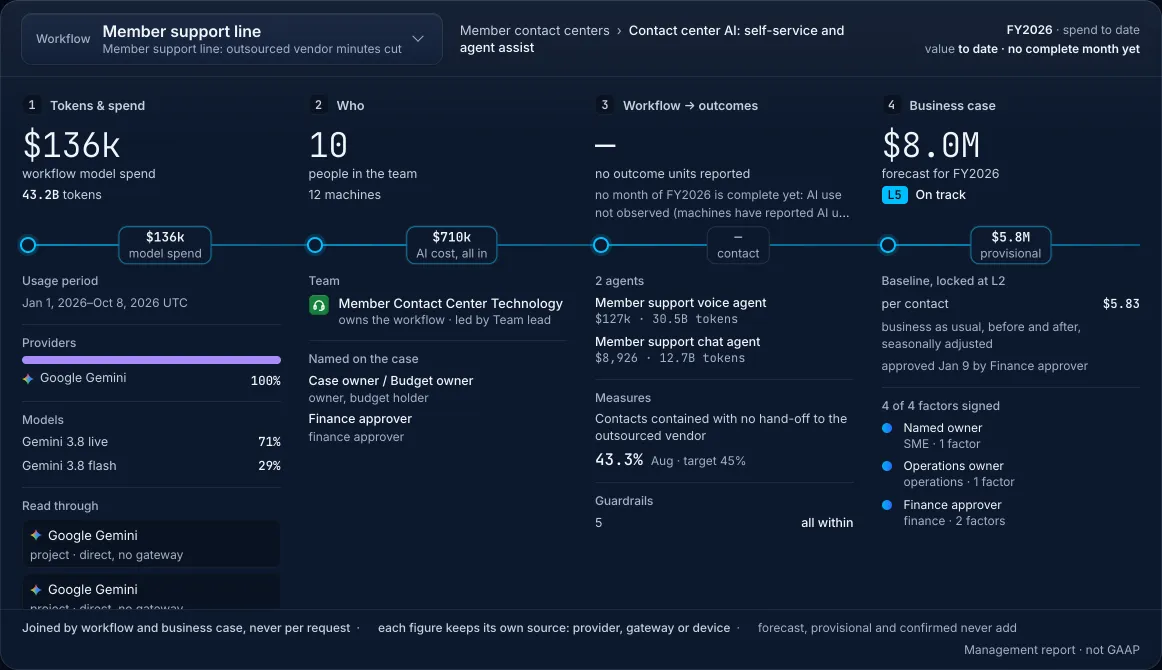Click the $5.83 per contact baseline value

(1120, 304)
